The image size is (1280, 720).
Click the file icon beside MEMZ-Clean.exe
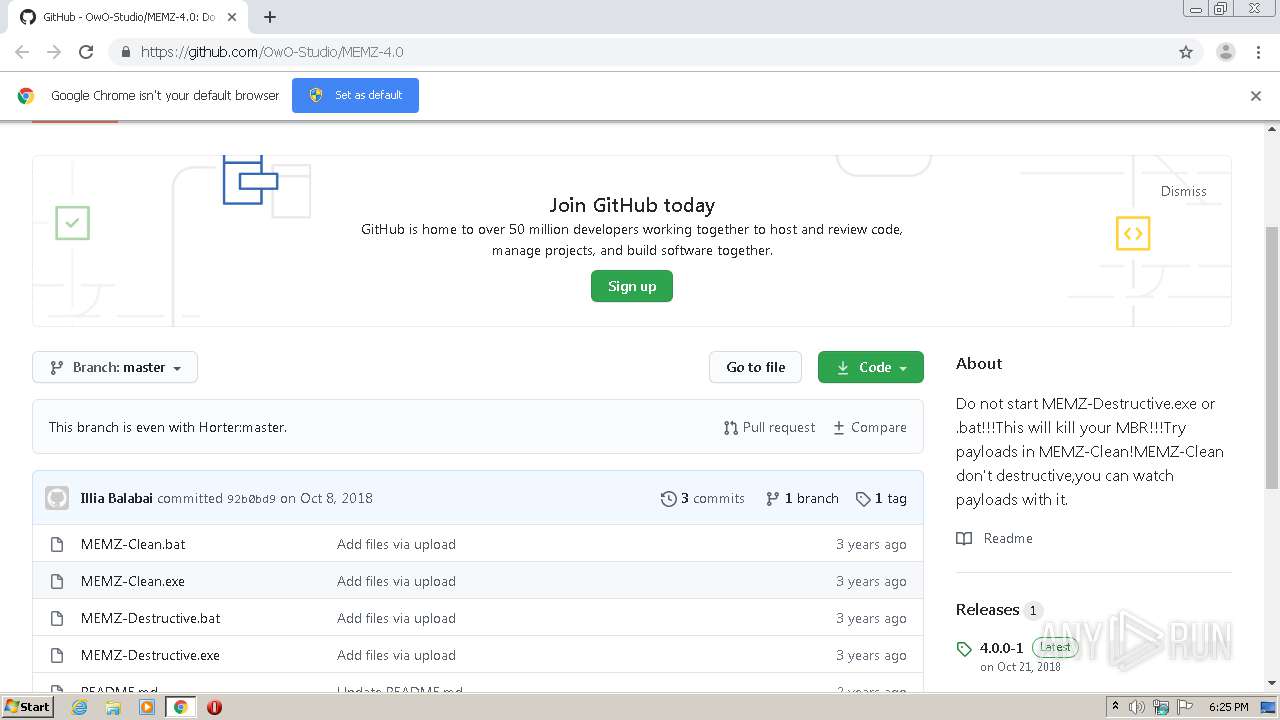pos(57,581)
